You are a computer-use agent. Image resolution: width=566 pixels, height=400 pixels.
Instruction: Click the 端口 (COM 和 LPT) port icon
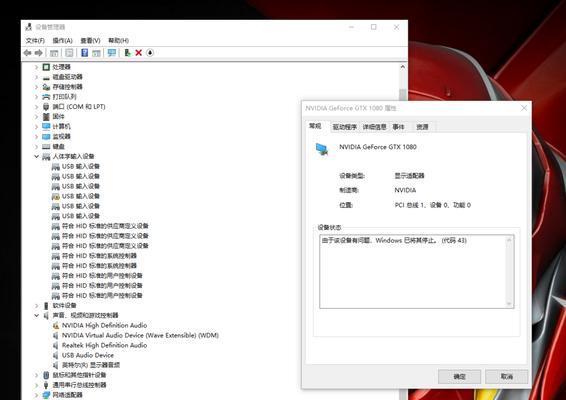coord(46,107)
